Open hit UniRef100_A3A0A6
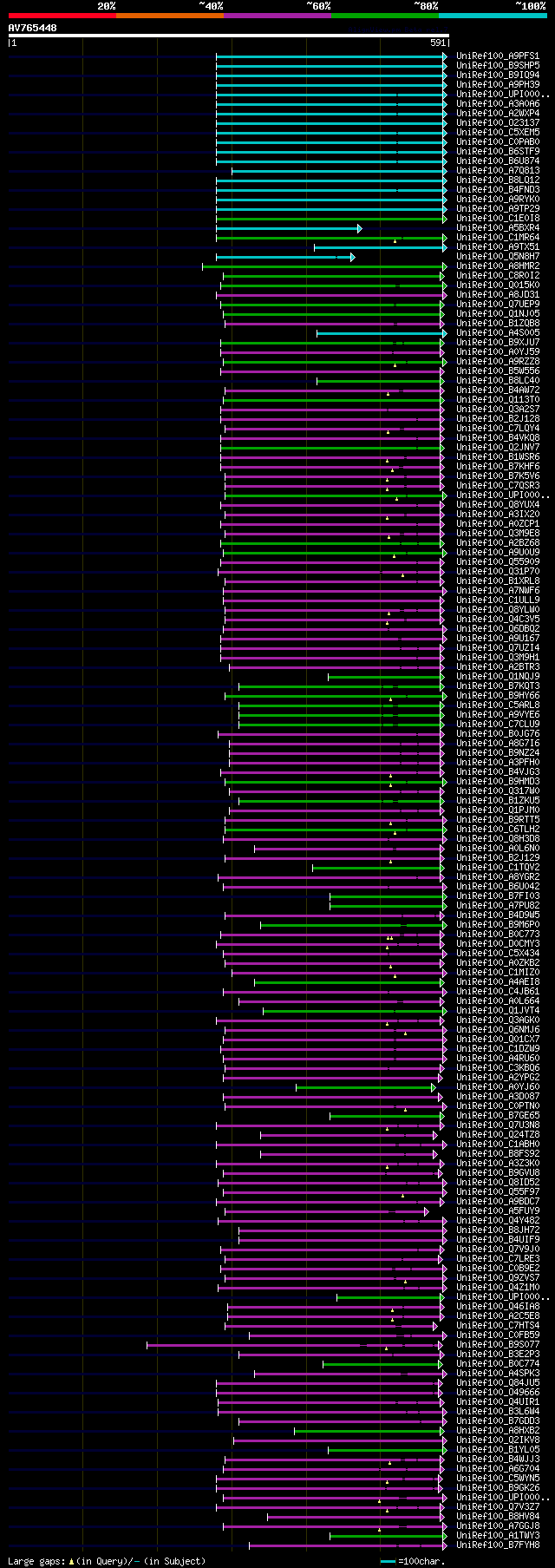 point(498,103)
